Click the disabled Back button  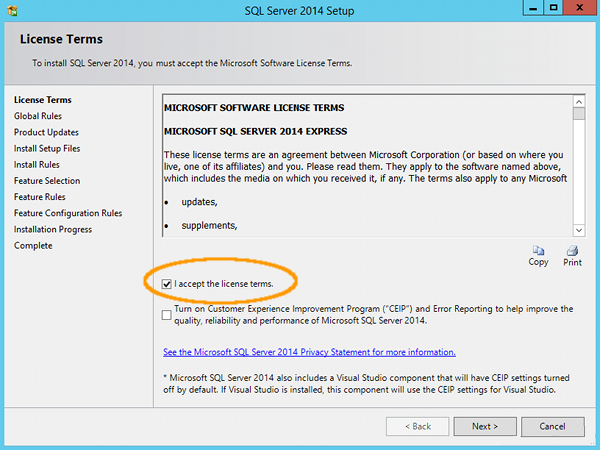point(417,426)
